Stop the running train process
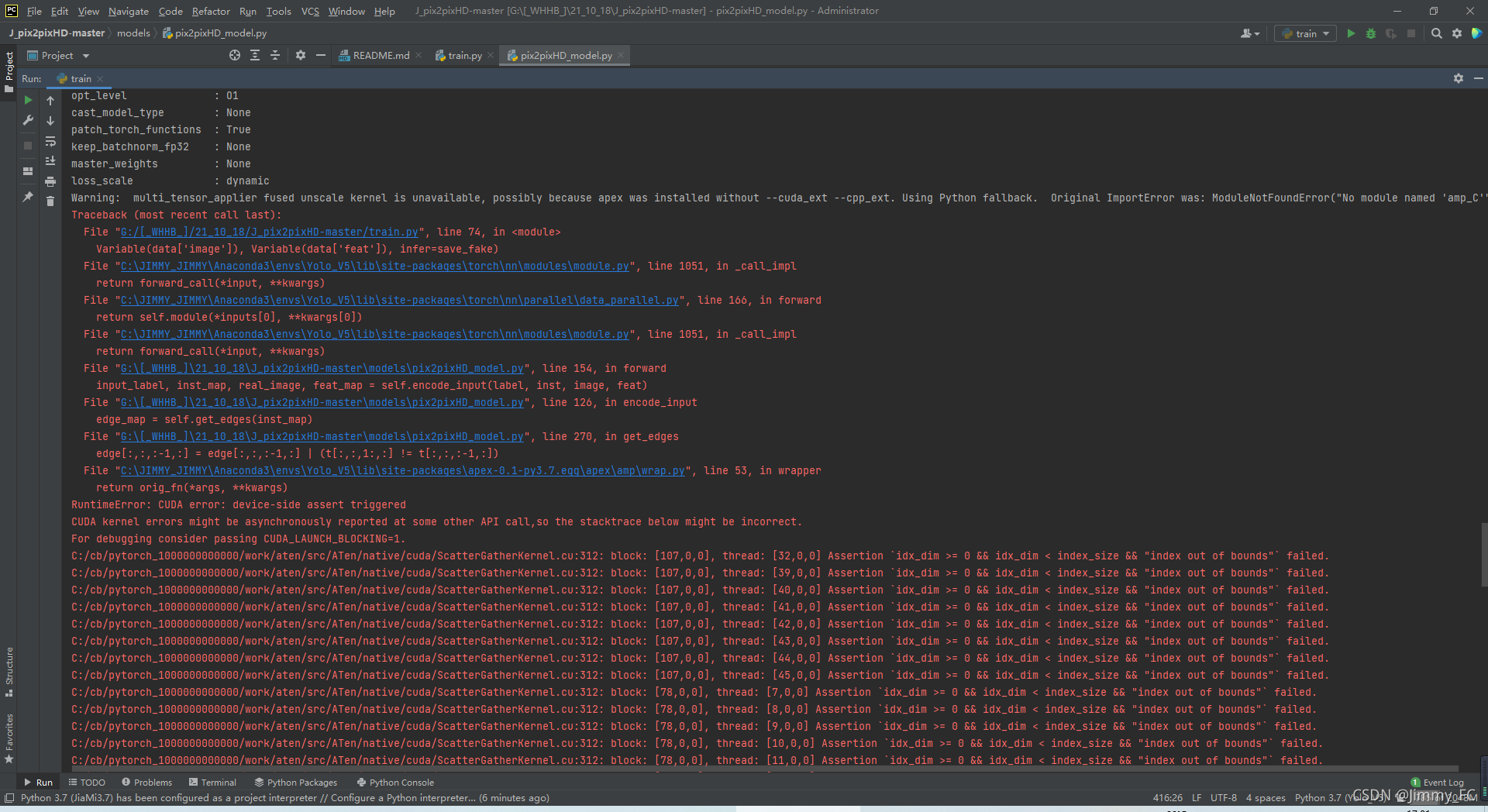This screenshot has width=1488, height=812. (27, 146)
